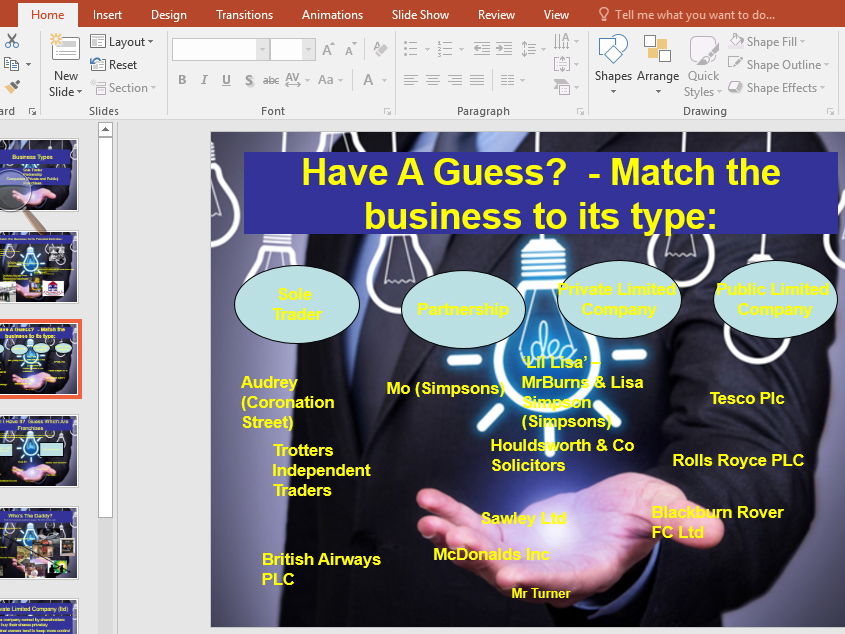Click the Increase Font Size icon

click(328, 50)
